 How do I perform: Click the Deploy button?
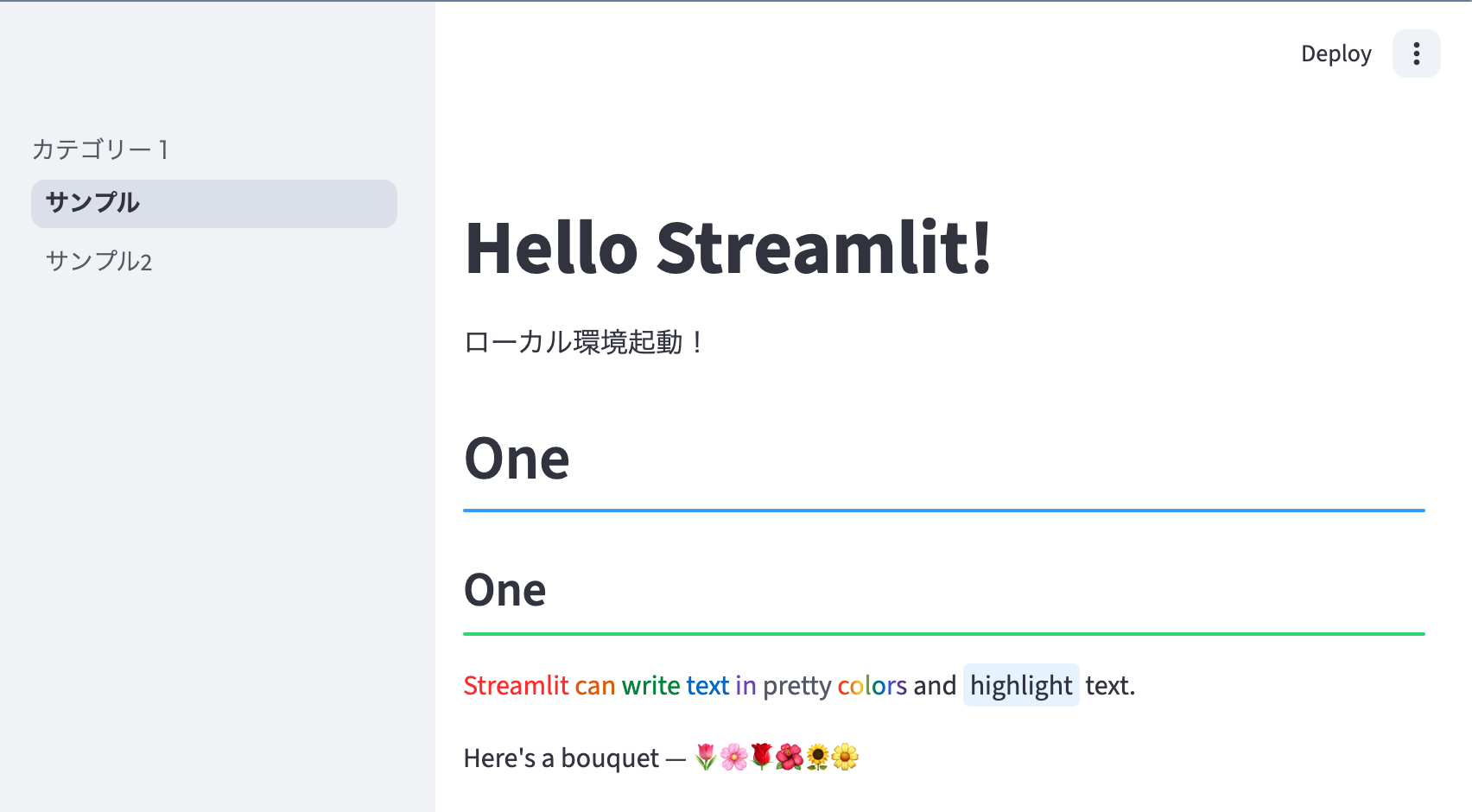[x=1336, y=54]
